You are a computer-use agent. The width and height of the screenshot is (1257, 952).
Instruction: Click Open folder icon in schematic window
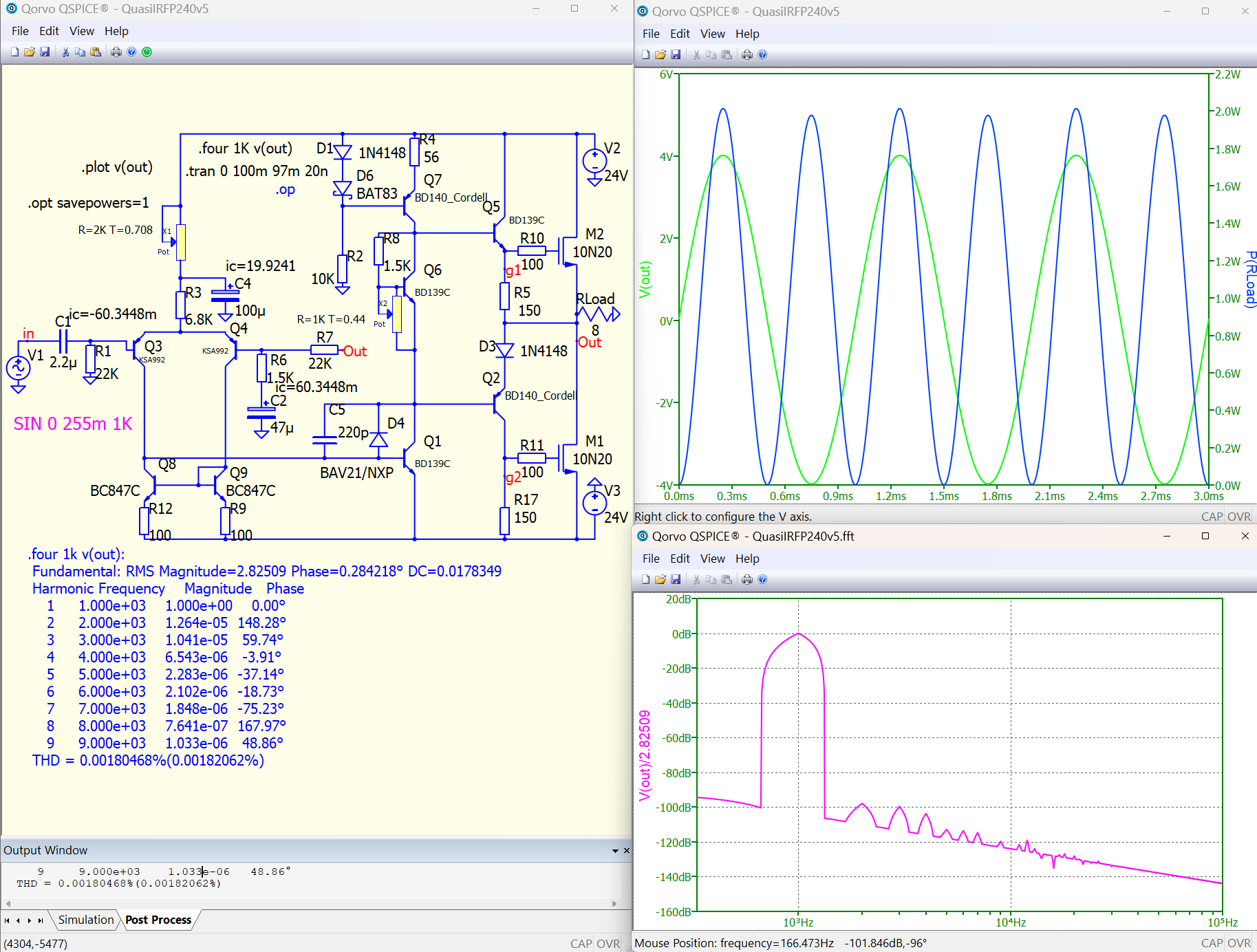click(x=30, y=52)
